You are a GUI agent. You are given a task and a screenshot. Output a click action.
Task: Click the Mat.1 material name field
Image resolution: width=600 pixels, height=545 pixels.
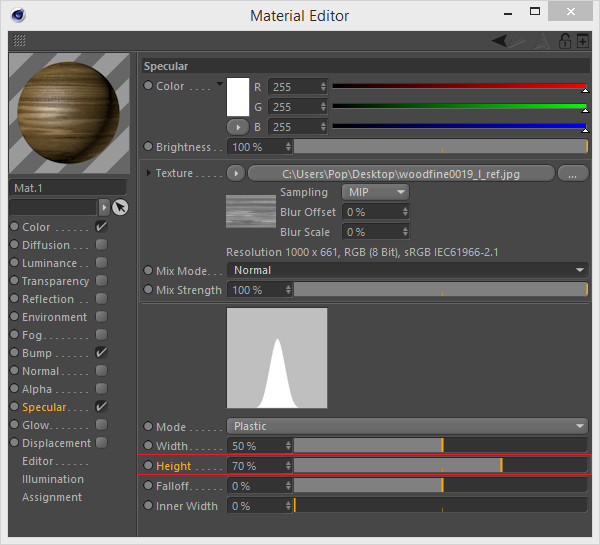click(68, 187)
